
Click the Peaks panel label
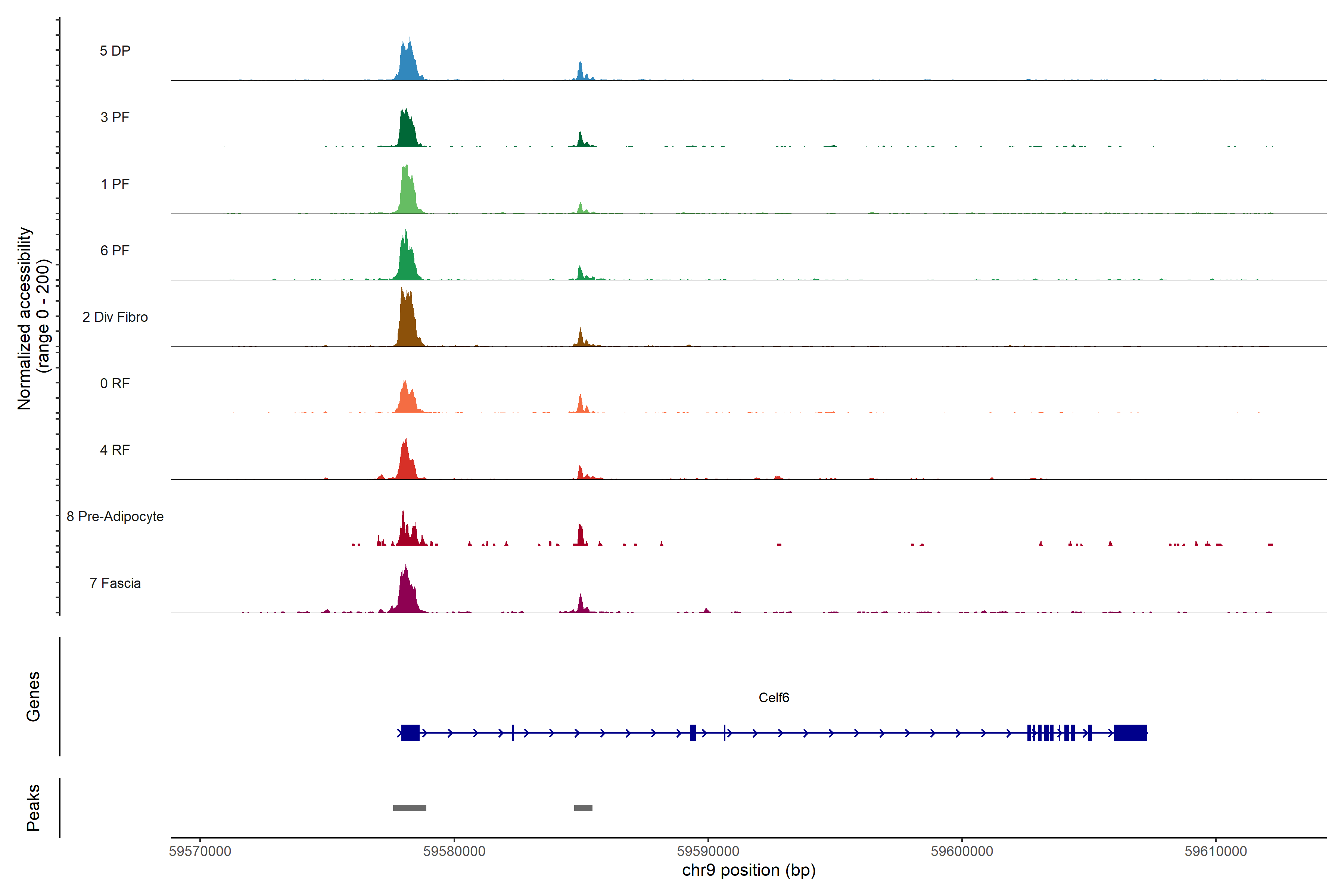click(x=33, y=808)
